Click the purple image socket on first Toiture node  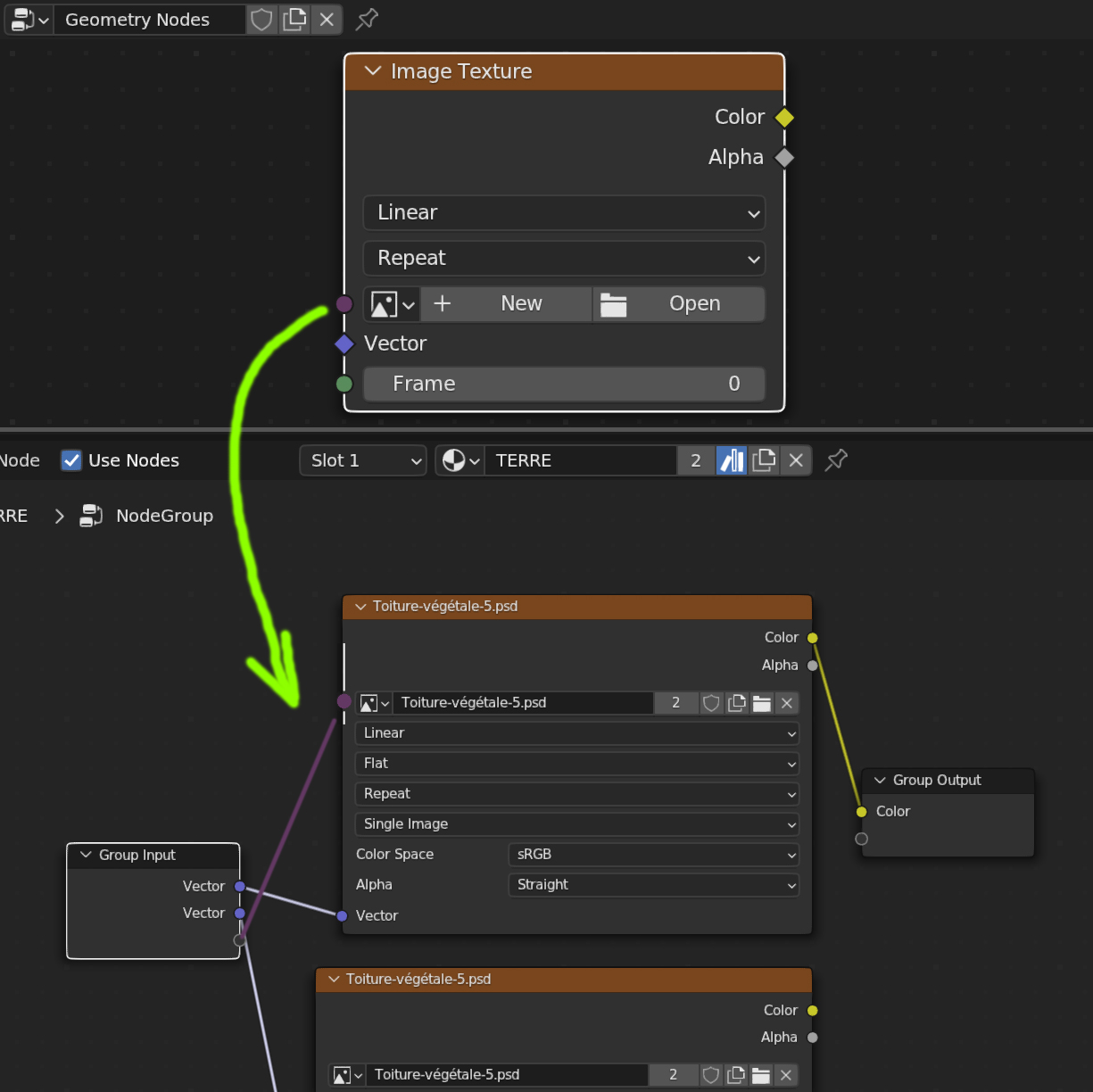pos(344,701)
